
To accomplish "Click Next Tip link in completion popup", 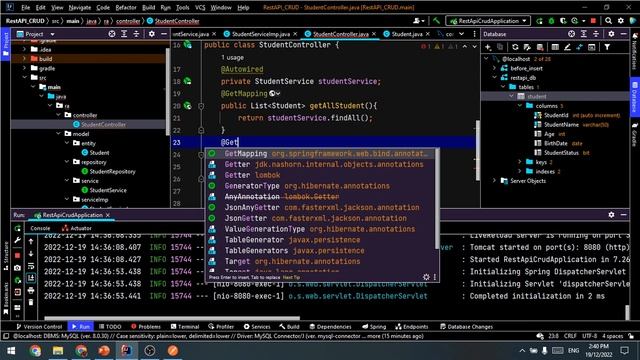I will coord(291,278).
